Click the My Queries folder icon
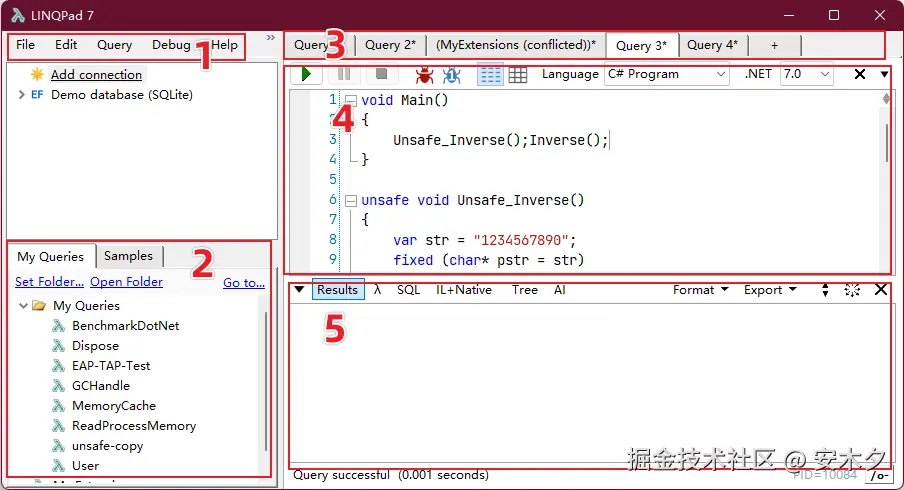904x490 pixels. (x=39, y=306)
